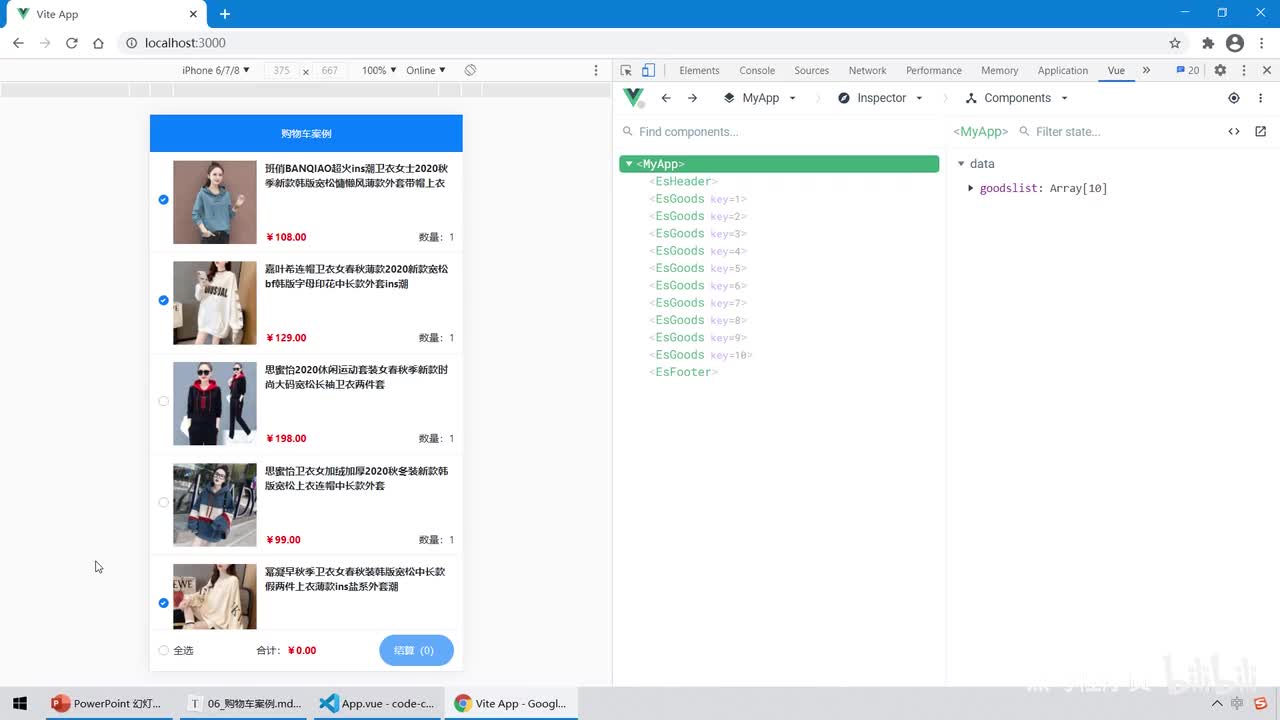Viewport: 1280px width, 720px height.
Task: Click the browser back arrow
Action: (18, 43)
